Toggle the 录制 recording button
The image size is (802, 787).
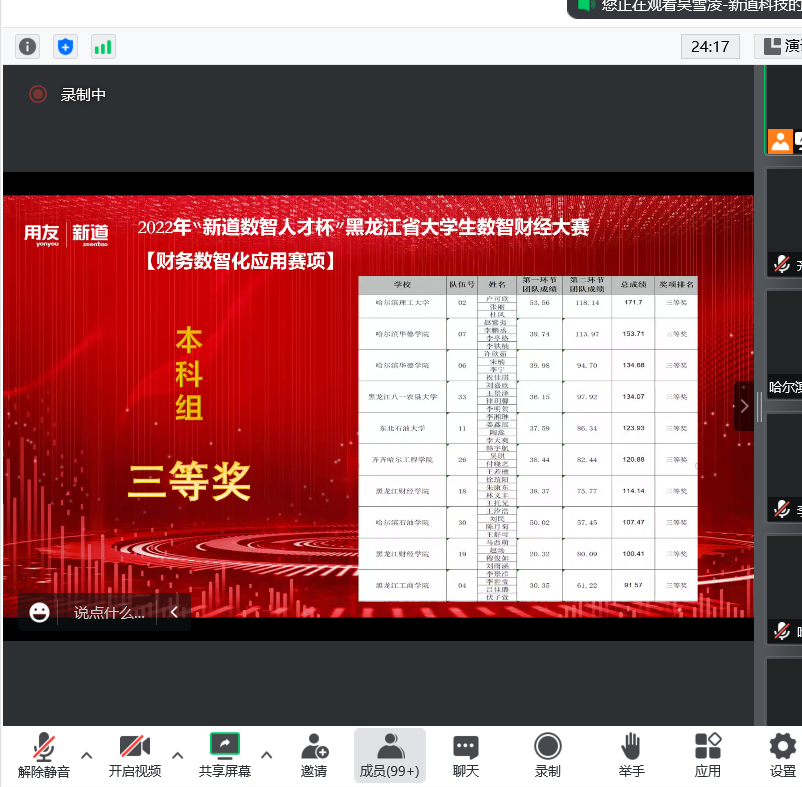coord(547,755)
